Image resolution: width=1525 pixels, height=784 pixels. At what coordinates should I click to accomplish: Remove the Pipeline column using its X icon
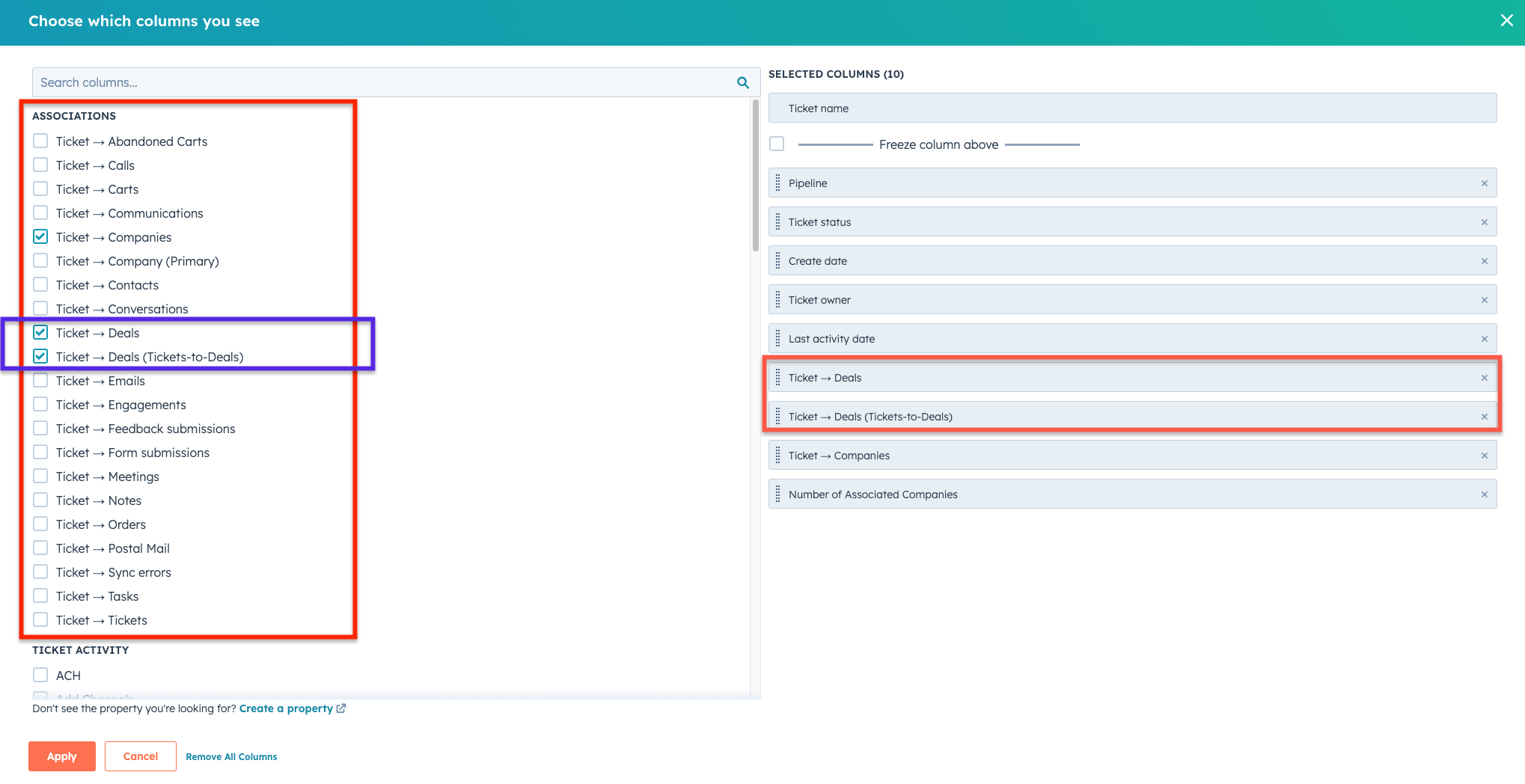tap(1484, 183)
